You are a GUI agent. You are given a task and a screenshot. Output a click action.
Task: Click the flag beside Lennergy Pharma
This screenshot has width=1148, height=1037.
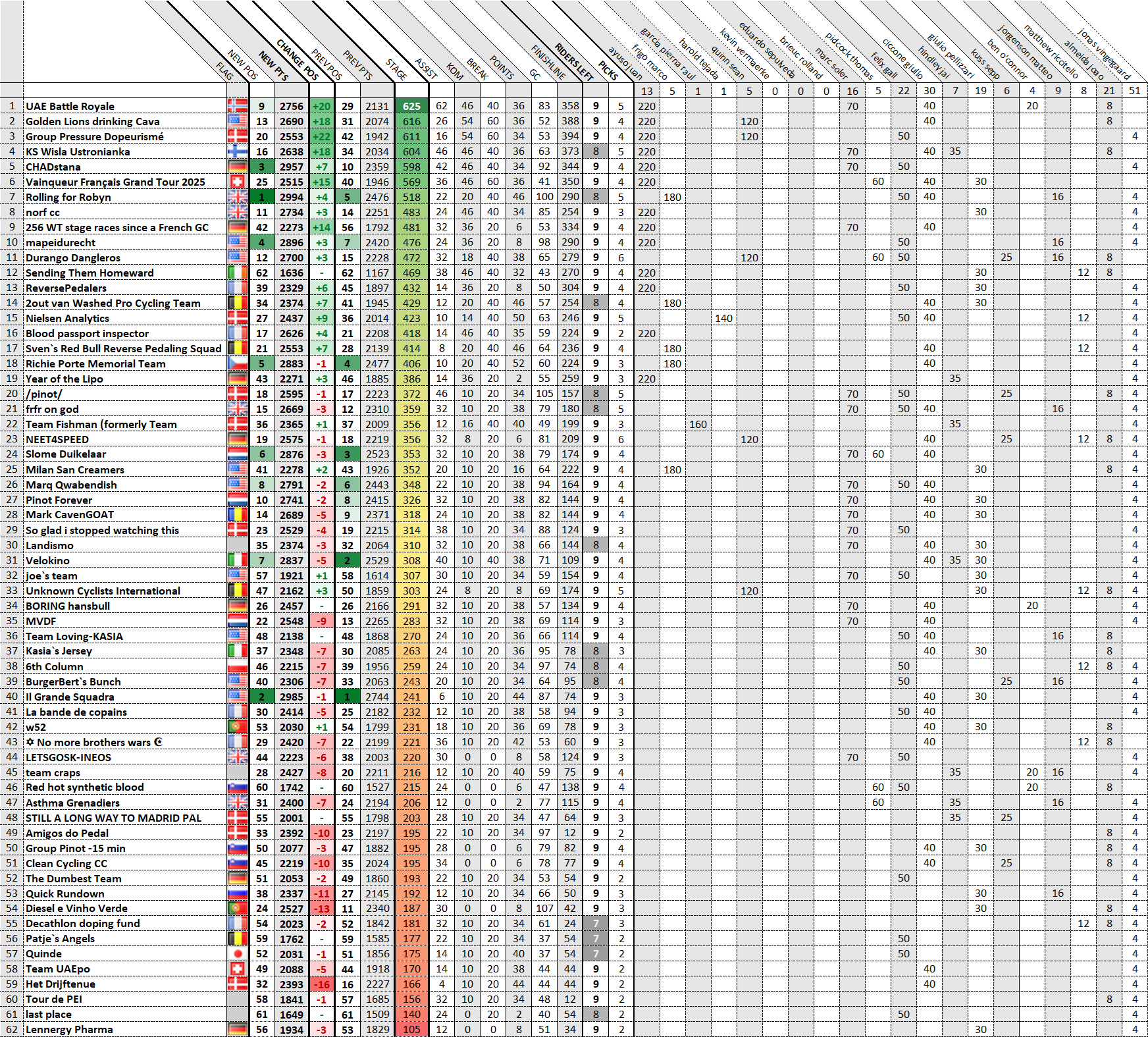point(238,1030)
